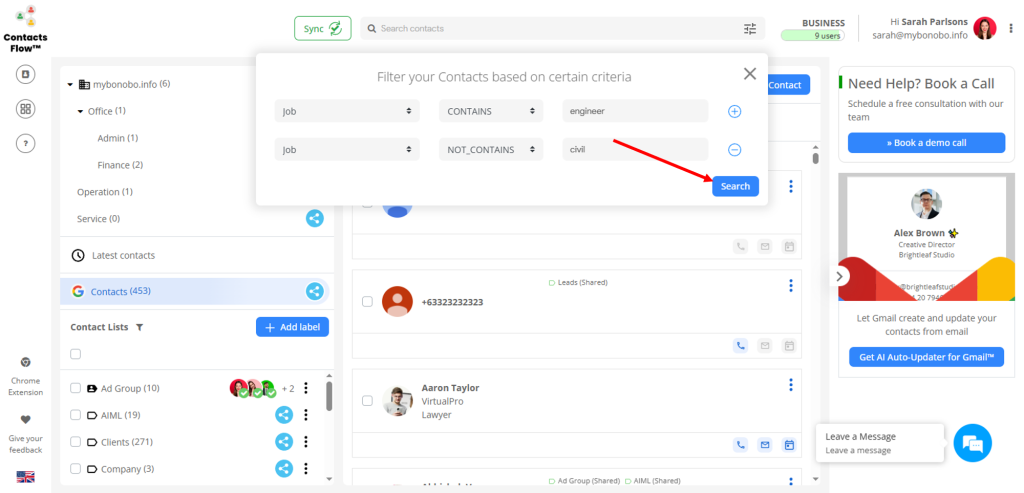
Task: Click the Add label button
Action: (292, 327)
